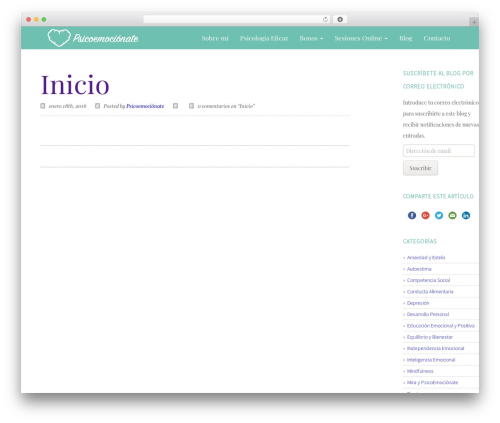Share the article by email icon

pos(452,215)
